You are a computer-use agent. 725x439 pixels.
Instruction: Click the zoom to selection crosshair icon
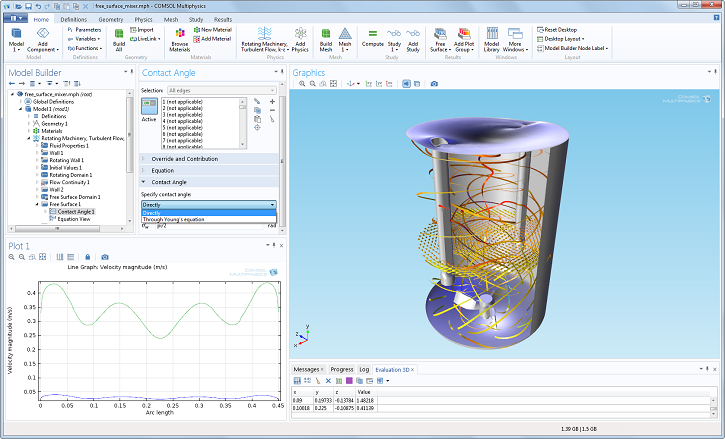click(x=258, y=128)
